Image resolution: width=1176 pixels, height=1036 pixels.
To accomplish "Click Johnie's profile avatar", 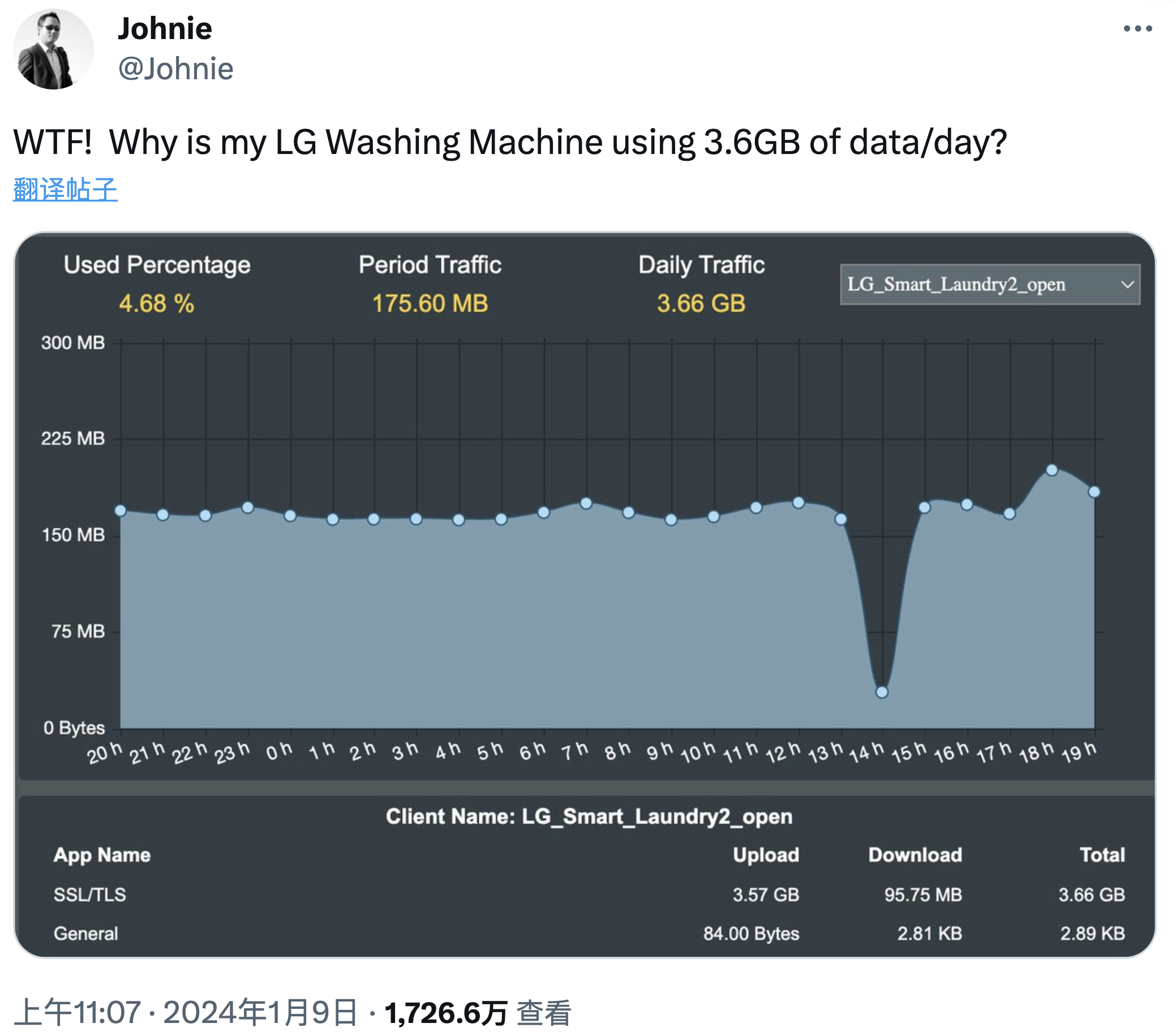I will click(x=53, y=48).
